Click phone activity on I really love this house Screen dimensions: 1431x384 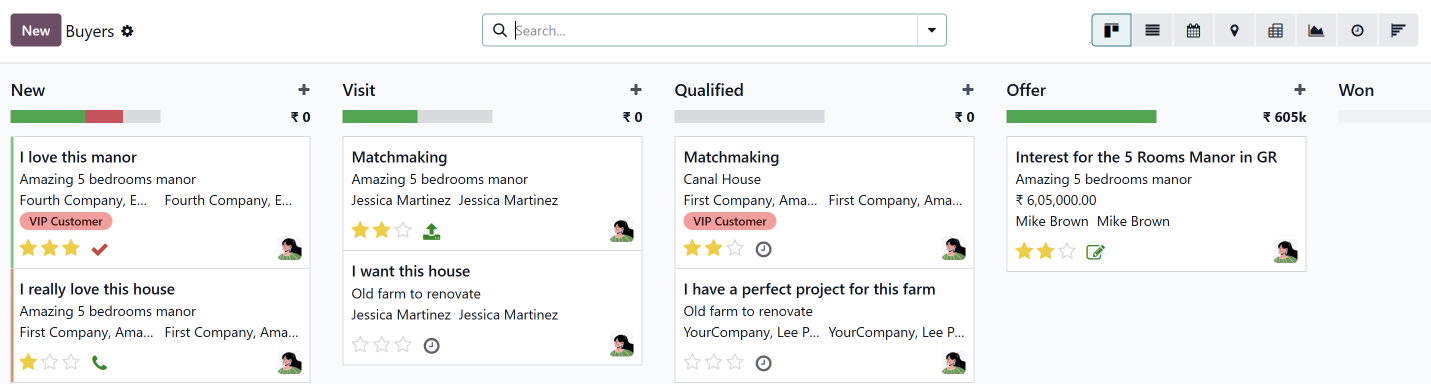point(99,362)
